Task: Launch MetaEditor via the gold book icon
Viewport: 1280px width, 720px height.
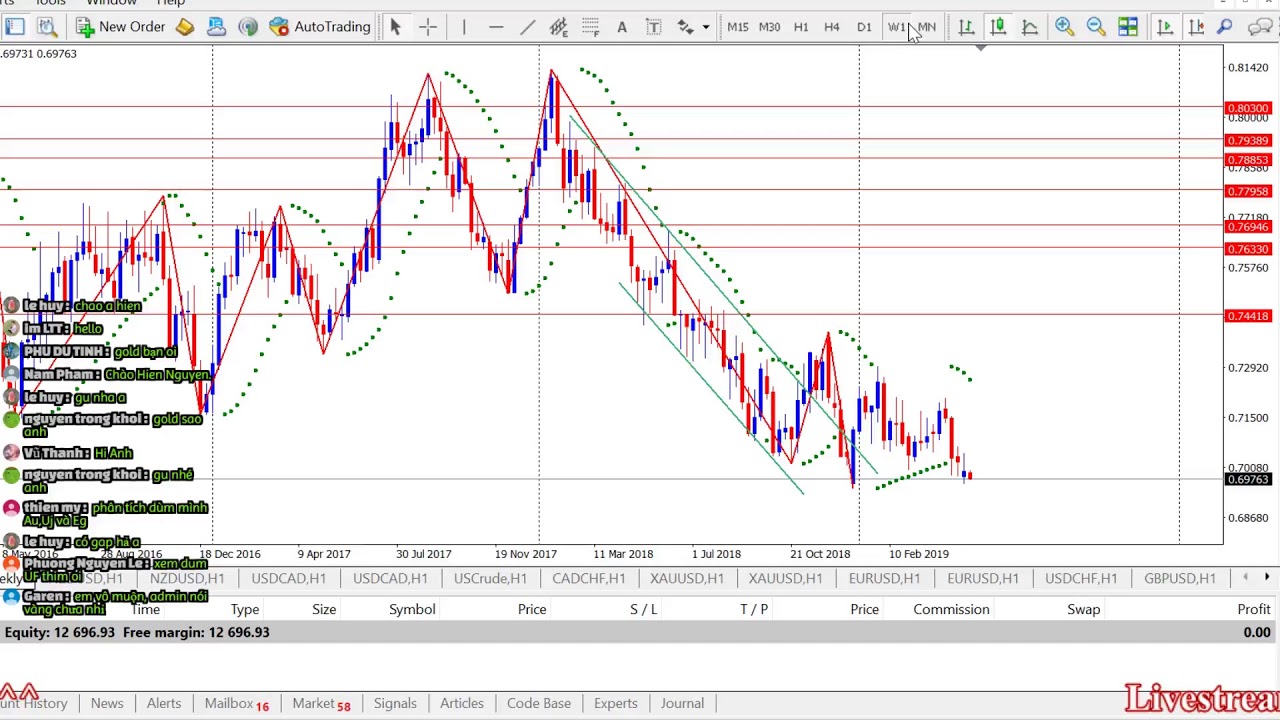Action: [x=185, y=27]
